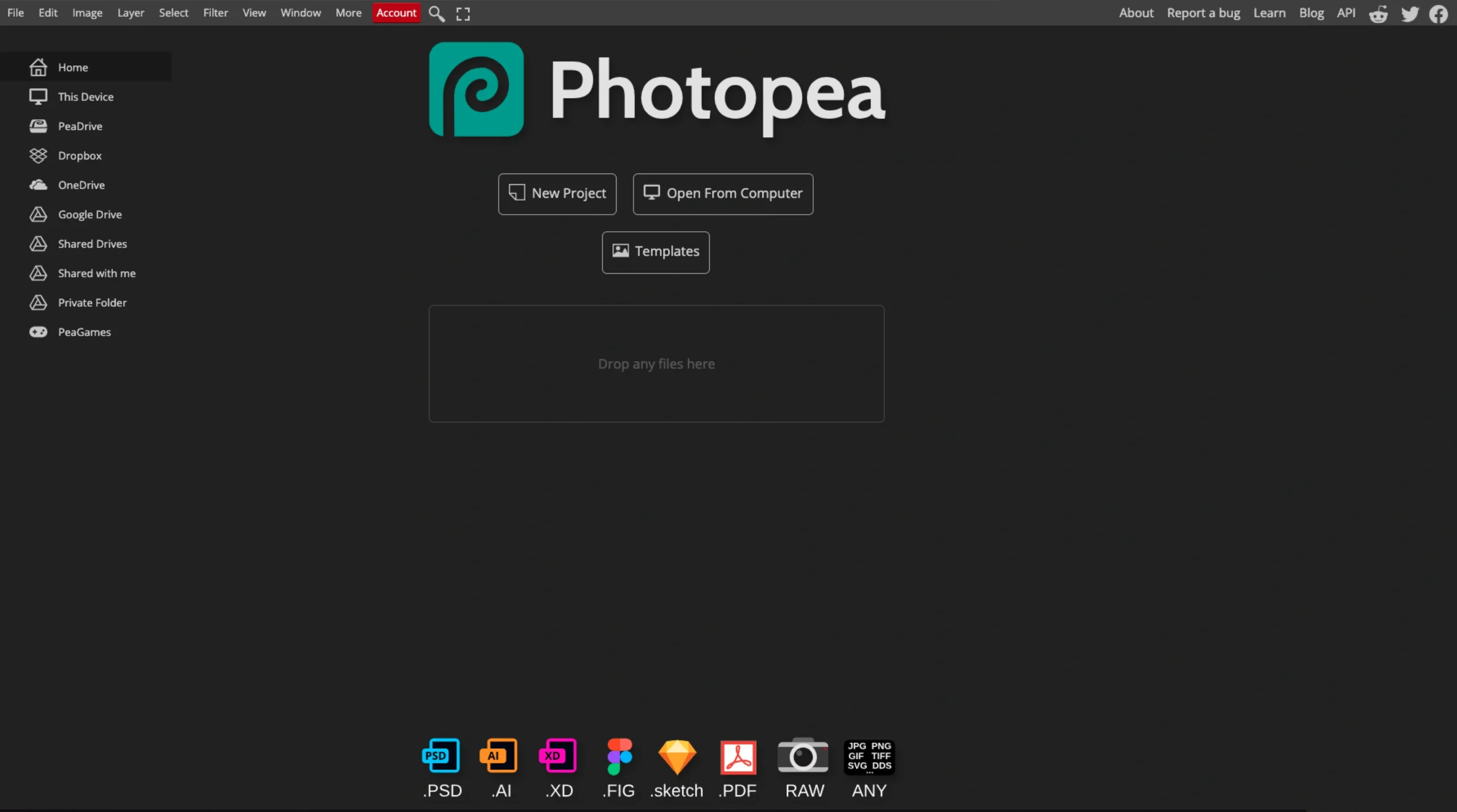The height and width of the screenshot is (812, 1457).
Task: Click the PDF file format icon
Action: point(738,757)
